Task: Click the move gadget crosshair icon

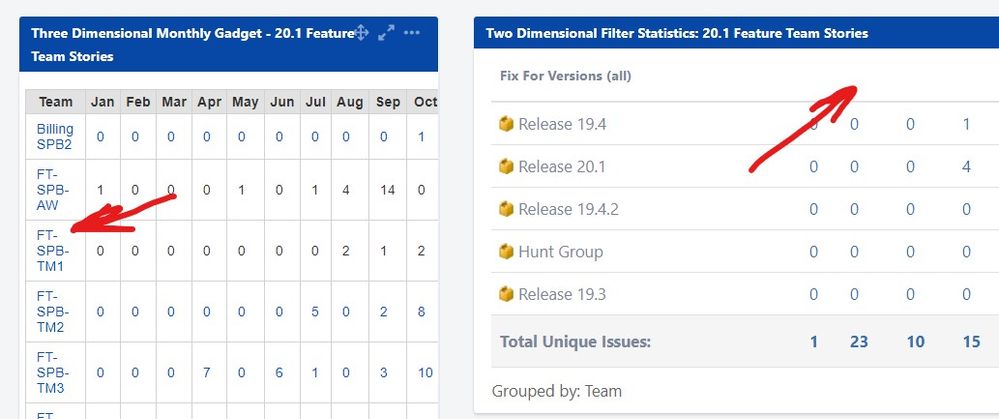Action: pyautogui.click(x=361, y=32)
